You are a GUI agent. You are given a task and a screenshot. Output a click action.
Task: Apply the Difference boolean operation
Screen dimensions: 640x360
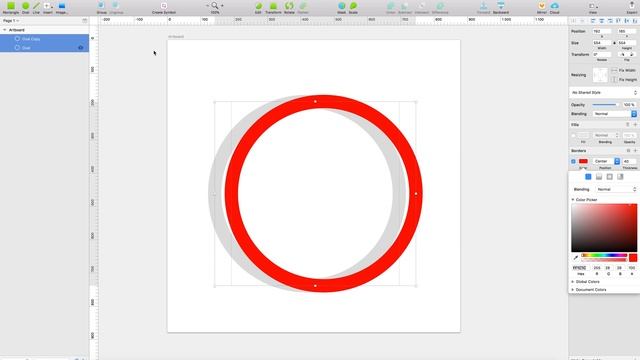[x=440, y=6]
